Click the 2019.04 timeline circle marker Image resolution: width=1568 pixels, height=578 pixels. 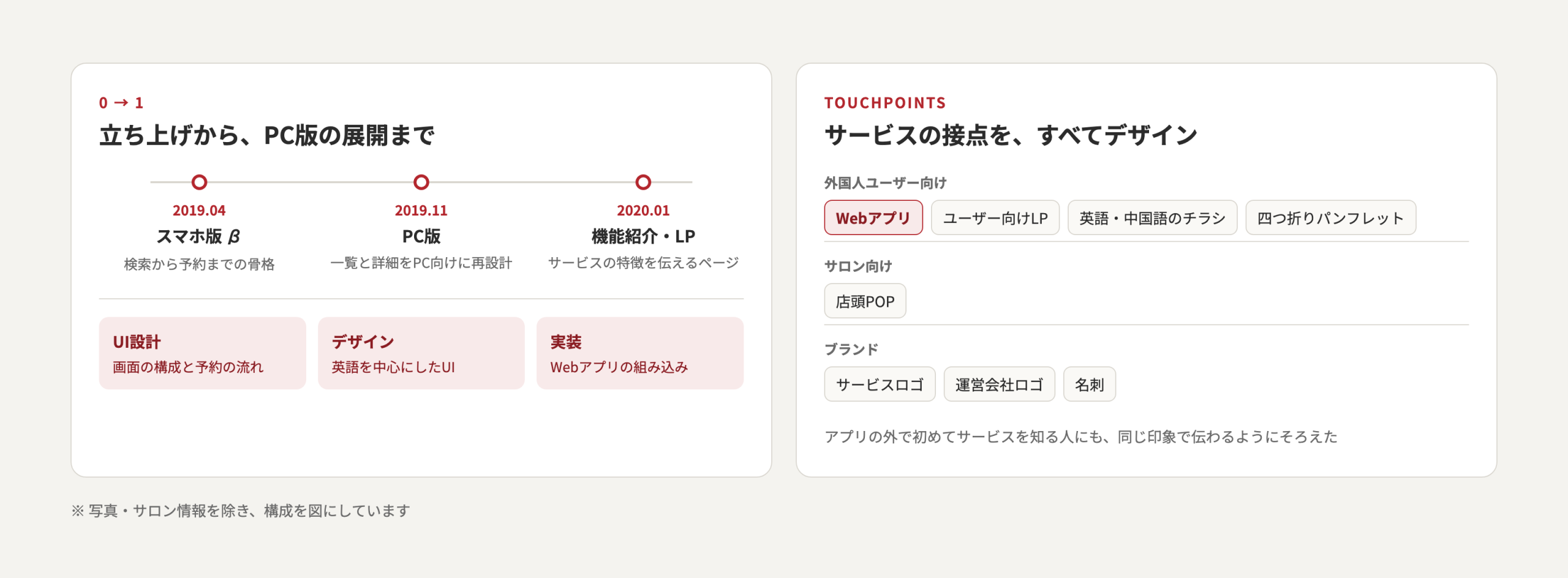199,182
